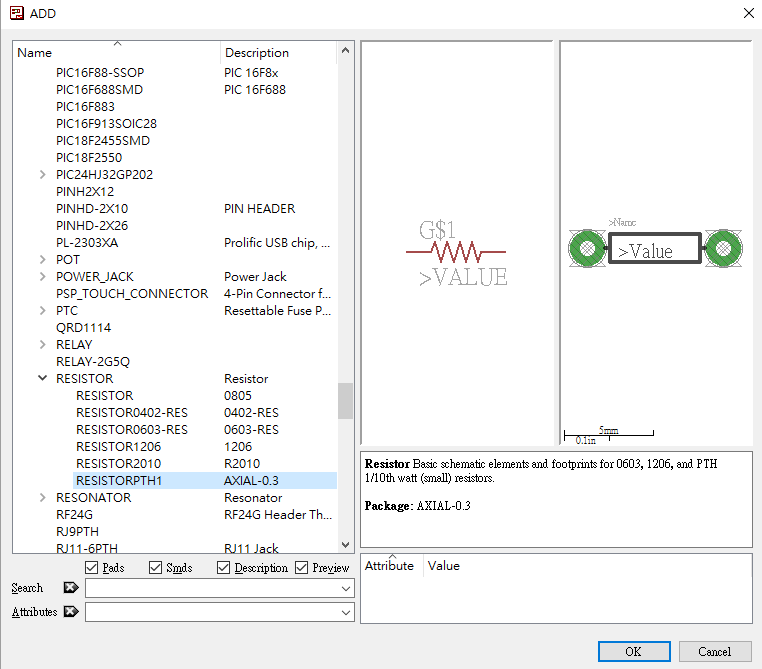The height and width of the screenshot is (669, 762).
Task: Collapse the RESISTOR tree node
Action: coord(42,379)
